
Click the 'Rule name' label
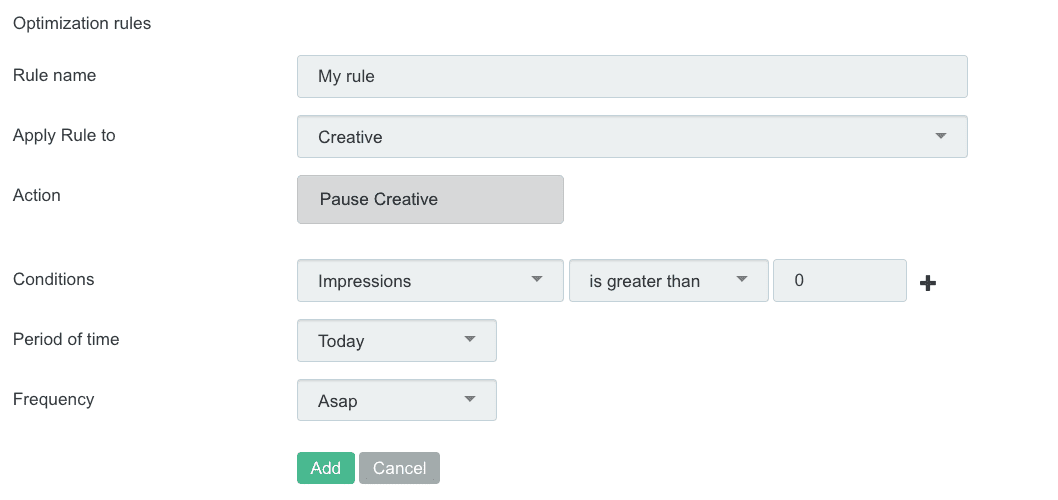(x=55, y=75)
